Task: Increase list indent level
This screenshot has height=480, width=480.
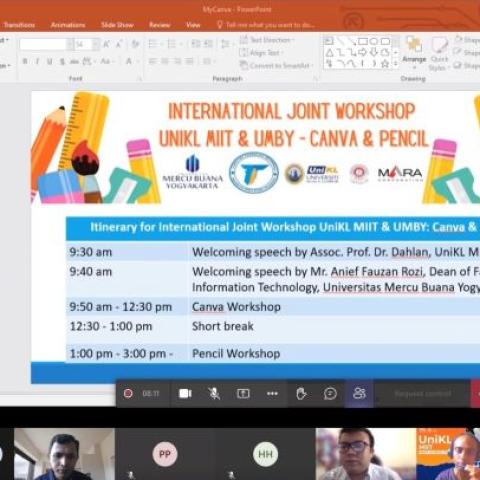Action: point(208,44)
